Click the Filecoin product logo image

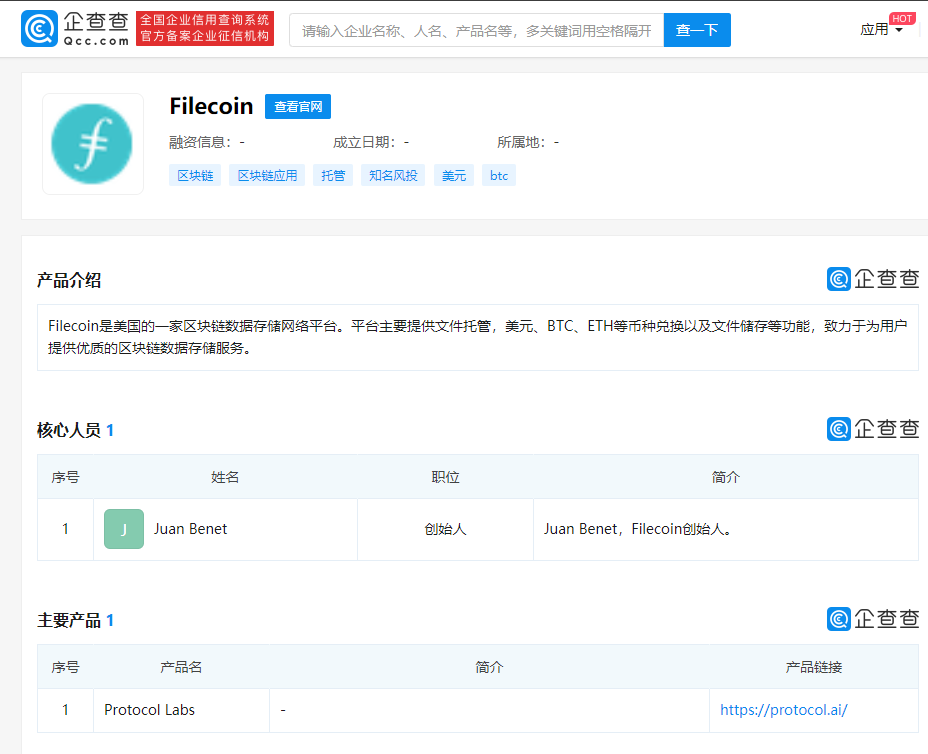coord(92,144)
